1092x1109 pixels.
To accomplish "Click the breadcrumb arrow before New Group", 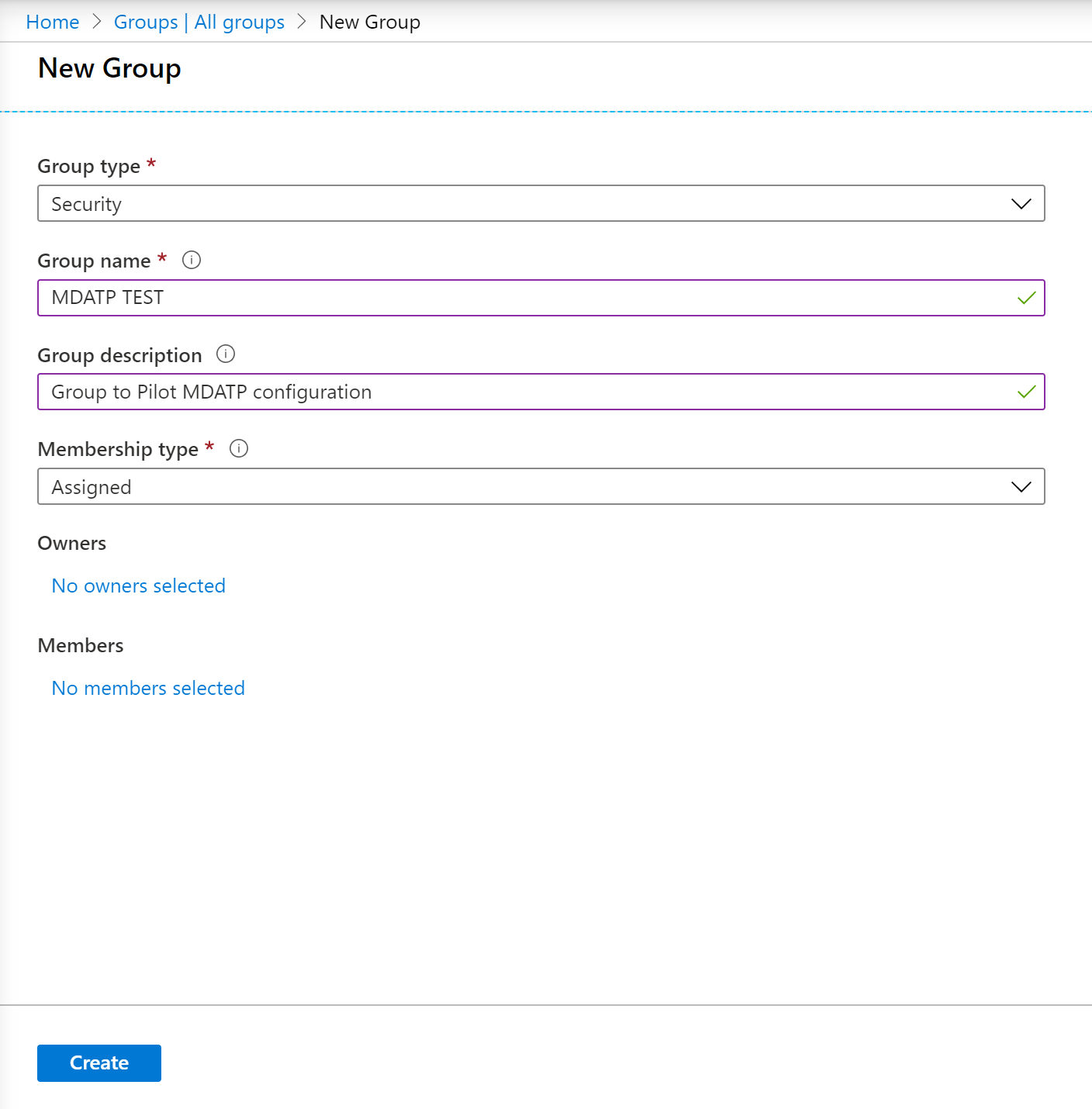I will pos(302,22).
